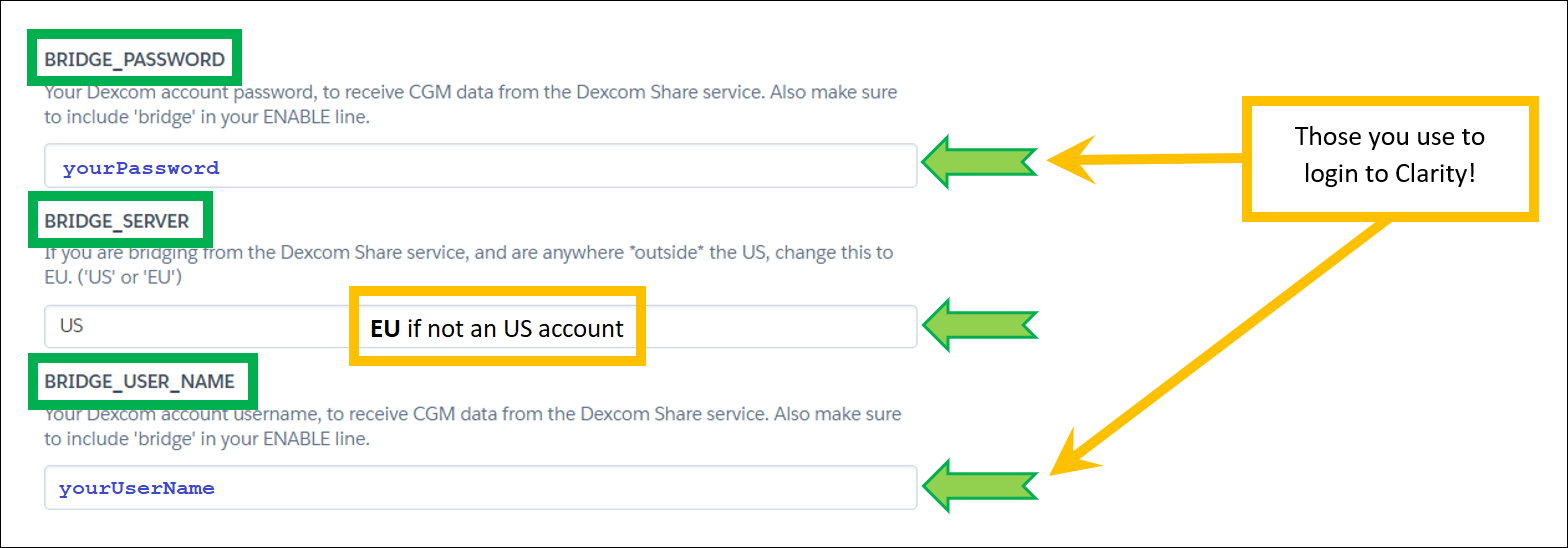Select the BRIDGE_PASSWORD label
1568x548 pixels.
(x=134, y=60)
